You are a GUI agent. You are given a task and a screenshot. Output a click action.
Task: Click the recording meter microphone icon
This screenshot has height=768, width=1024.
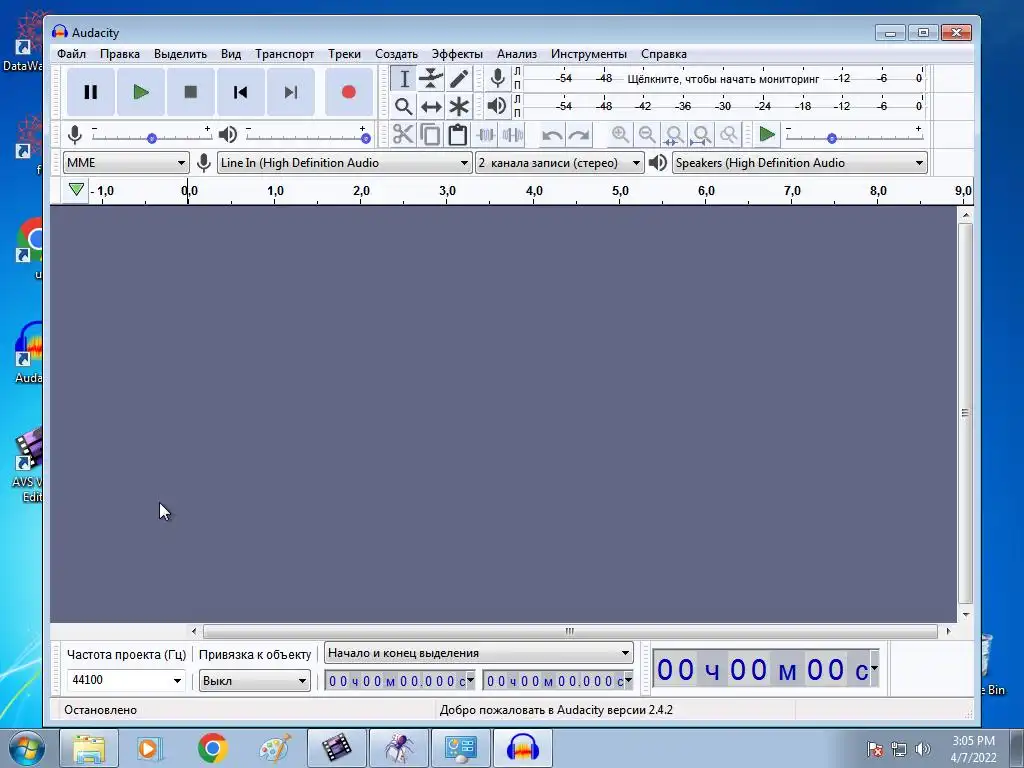(498, 79)
